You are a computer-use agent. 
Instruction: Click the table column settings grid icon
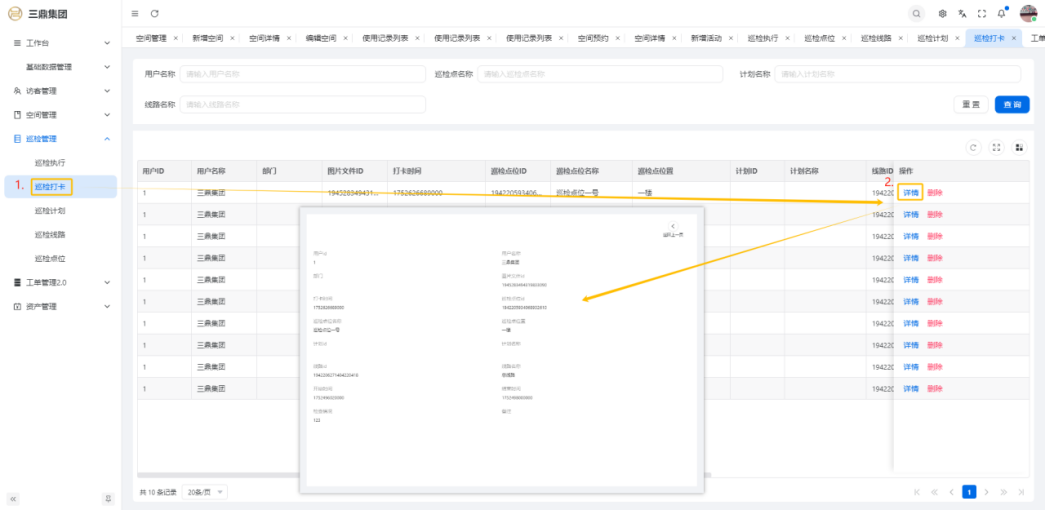coord(1019,147)
